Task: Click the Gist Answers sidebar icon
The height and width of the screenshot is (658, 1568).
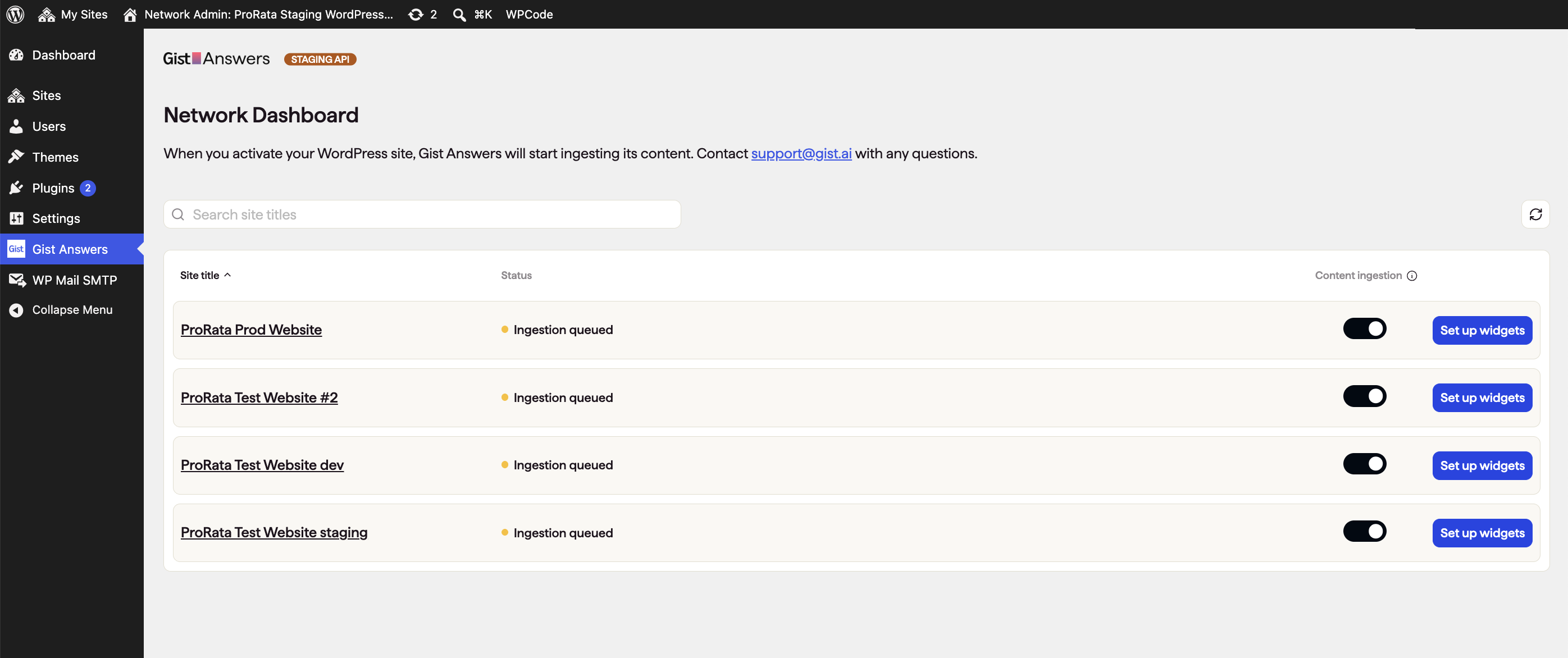Action: click(16, 249)
